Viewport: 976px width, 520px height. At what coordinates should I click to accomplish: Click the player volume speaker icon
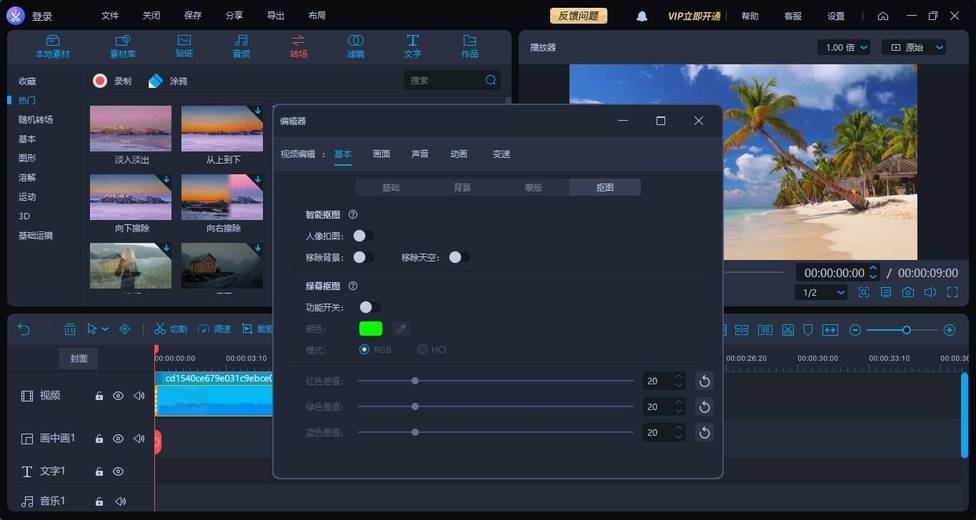click(930, 292)
